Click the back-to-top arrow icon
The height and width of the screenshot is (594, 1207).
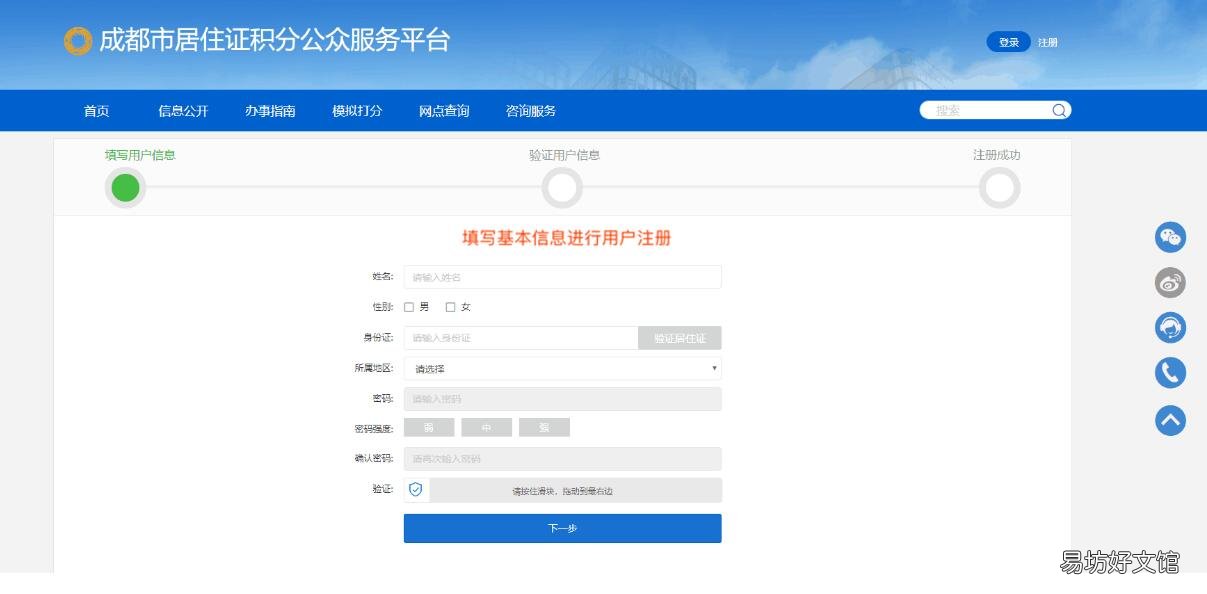tap(1170, 420)
